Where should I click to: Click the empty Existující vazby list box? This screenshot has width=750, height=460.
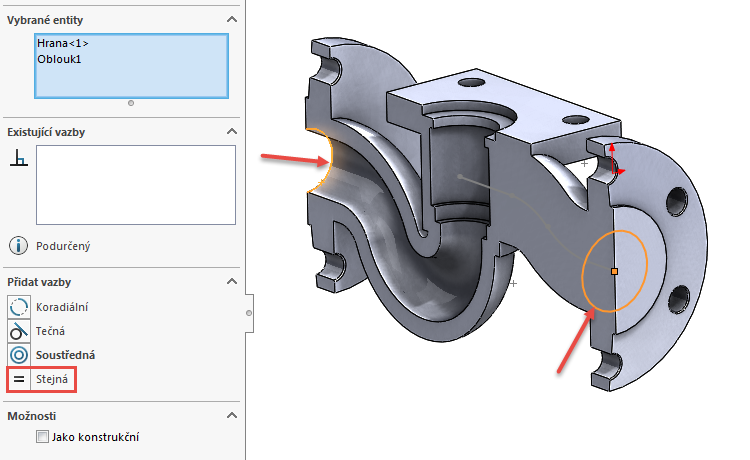(x=136, y=185)
